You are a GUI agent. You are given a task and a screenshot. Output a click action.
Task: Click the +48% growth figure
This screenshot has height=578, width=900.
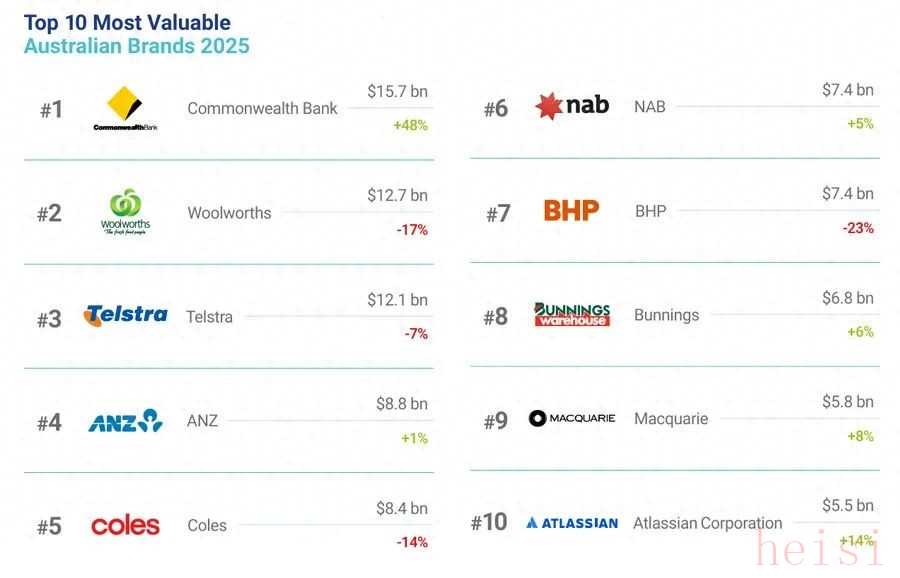[x=410, y=125]
